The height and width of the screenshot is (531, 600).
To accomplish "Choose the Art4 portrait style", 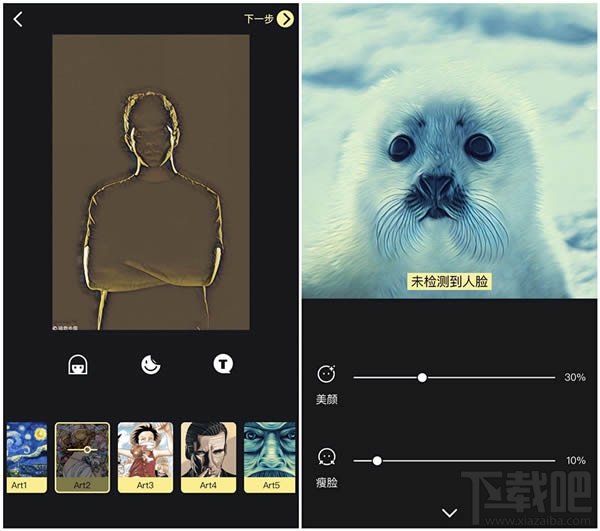I will (209, 457).
